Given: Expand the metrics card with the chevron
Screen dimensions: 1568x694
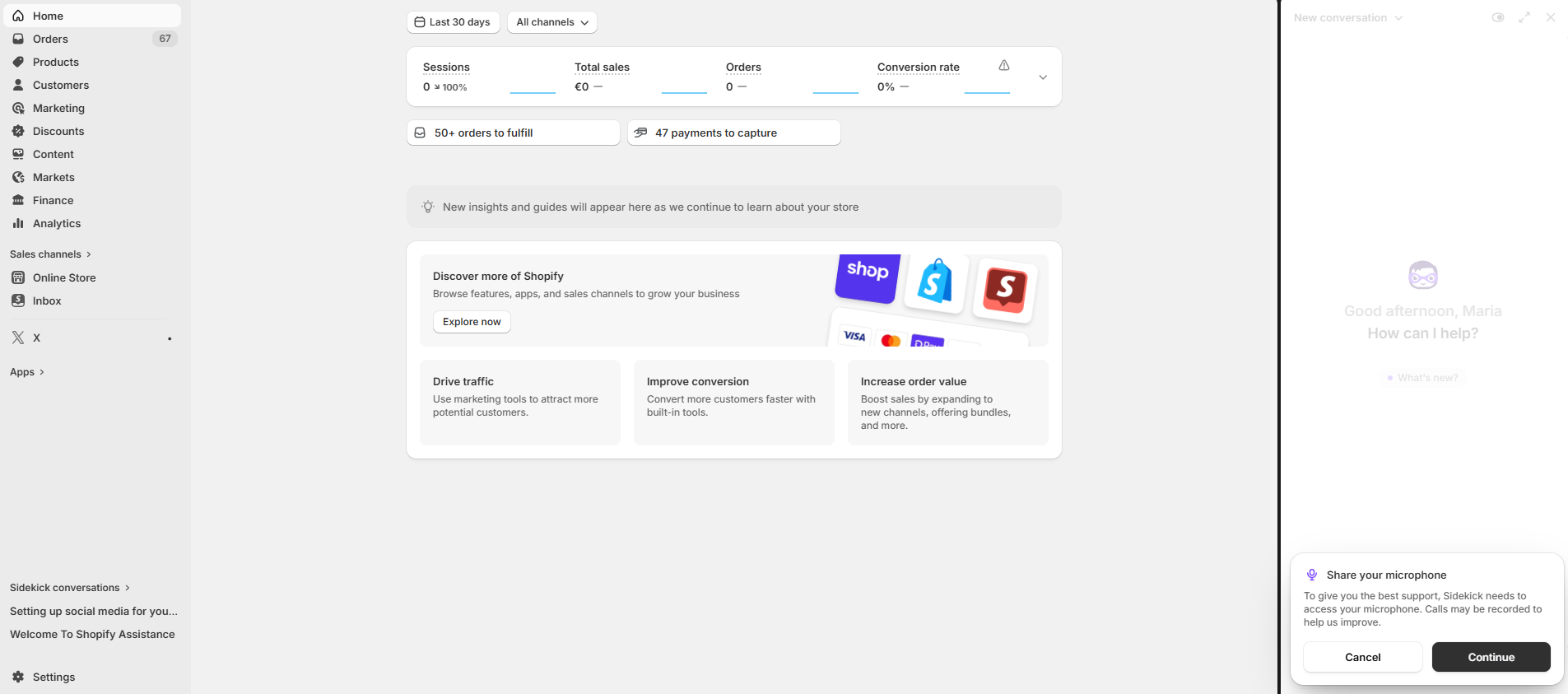Looking at the screenshot, I should 1043,77.
